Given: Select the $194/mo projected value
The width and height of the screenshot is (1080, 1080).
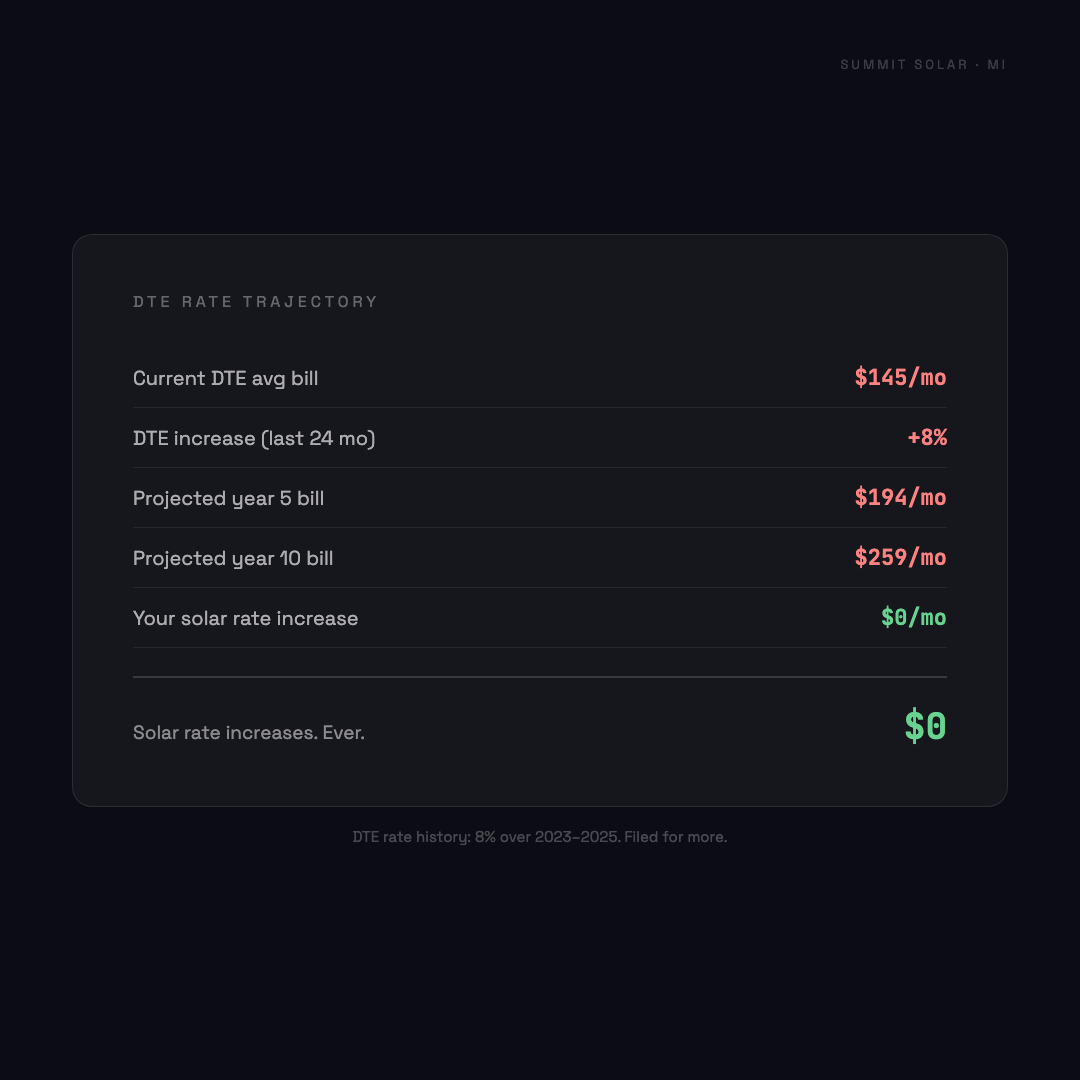Looking at the screenshot, I should [900, 498].
